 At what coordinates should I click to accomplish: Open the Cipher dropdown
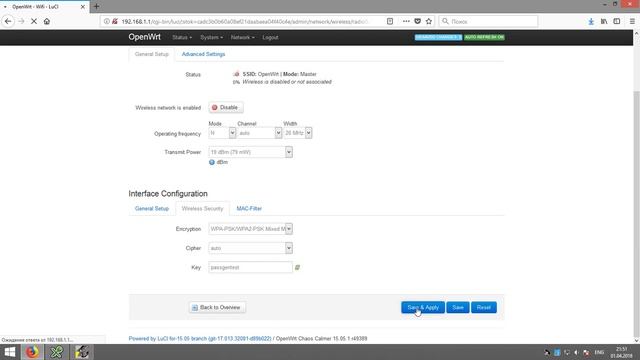point(250,248)
